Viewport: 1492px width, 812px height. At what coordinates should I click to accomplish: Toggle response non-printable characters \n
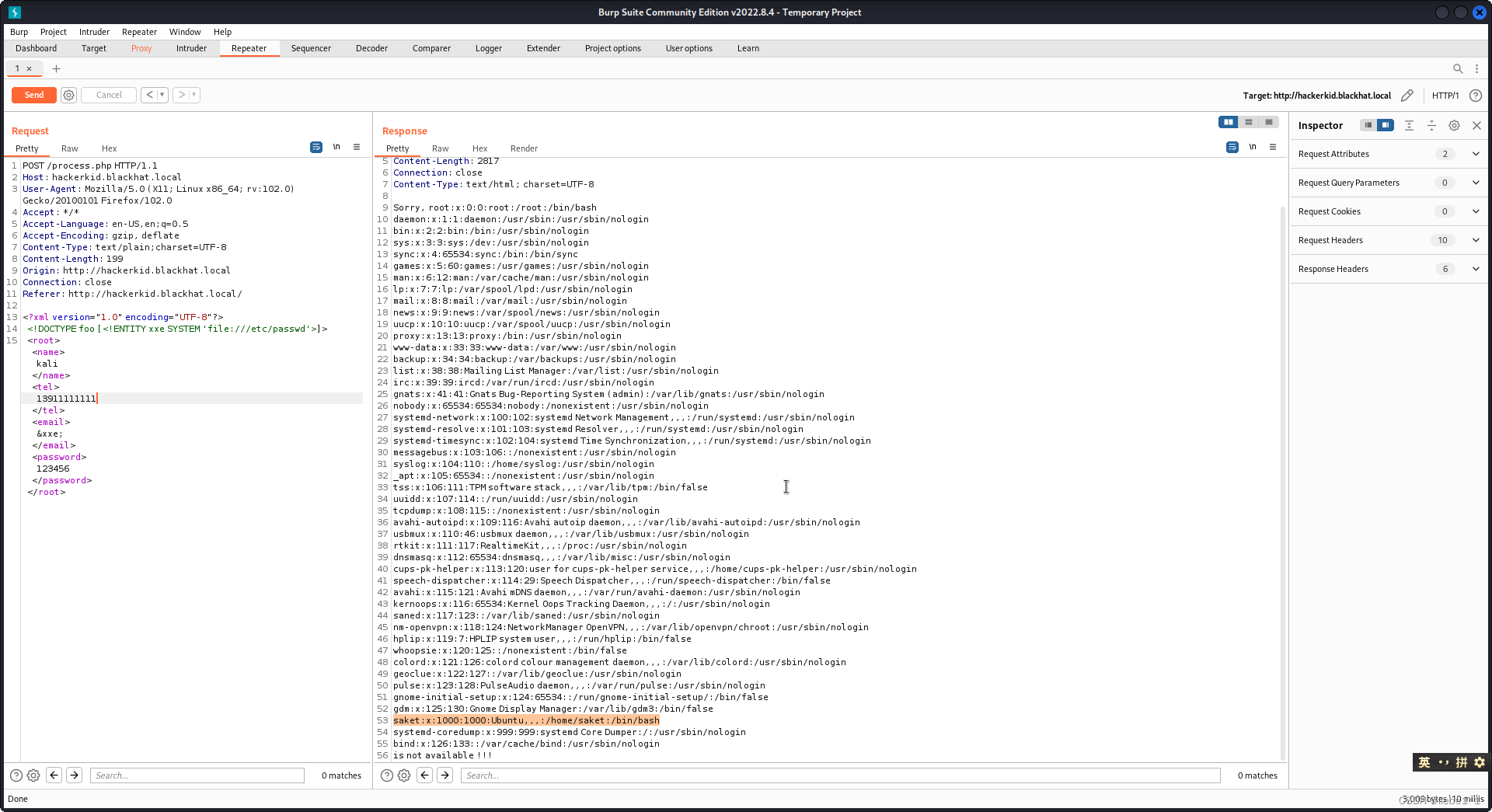click(x=1253, y=147)
